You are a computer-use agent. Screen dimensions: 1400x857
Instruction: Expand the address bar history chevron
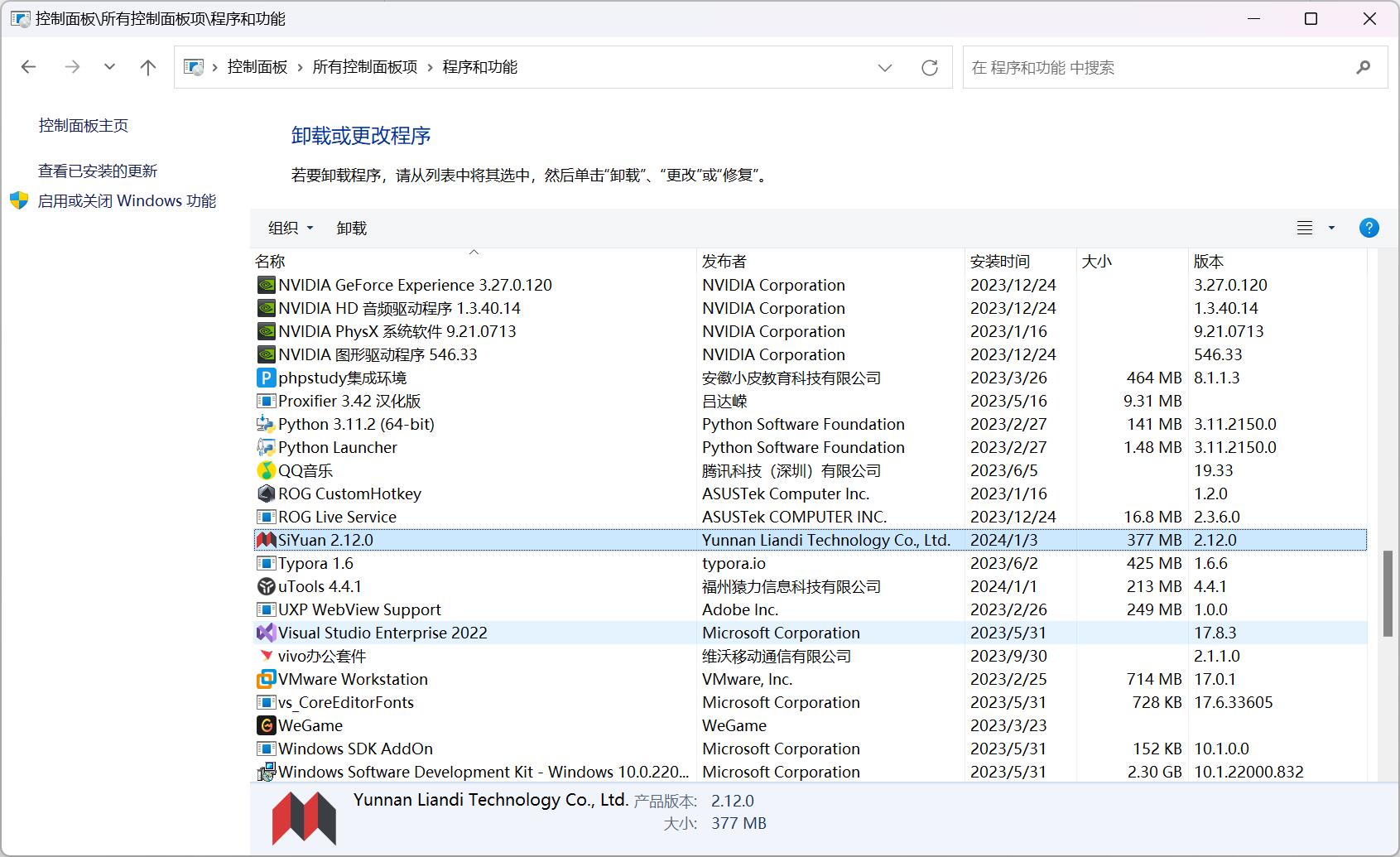885,67
